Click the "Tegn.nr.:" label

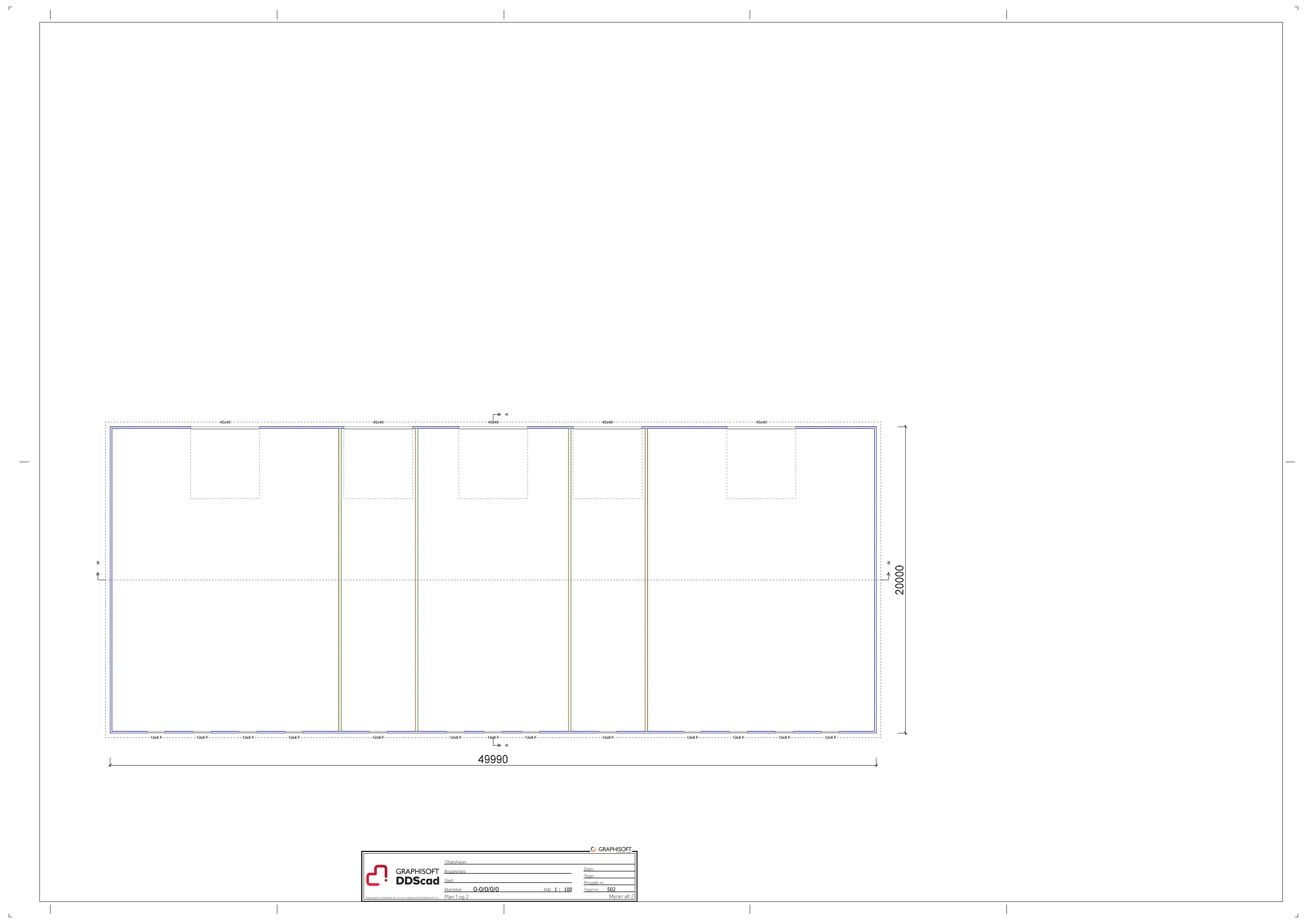[x=592, y=890]
